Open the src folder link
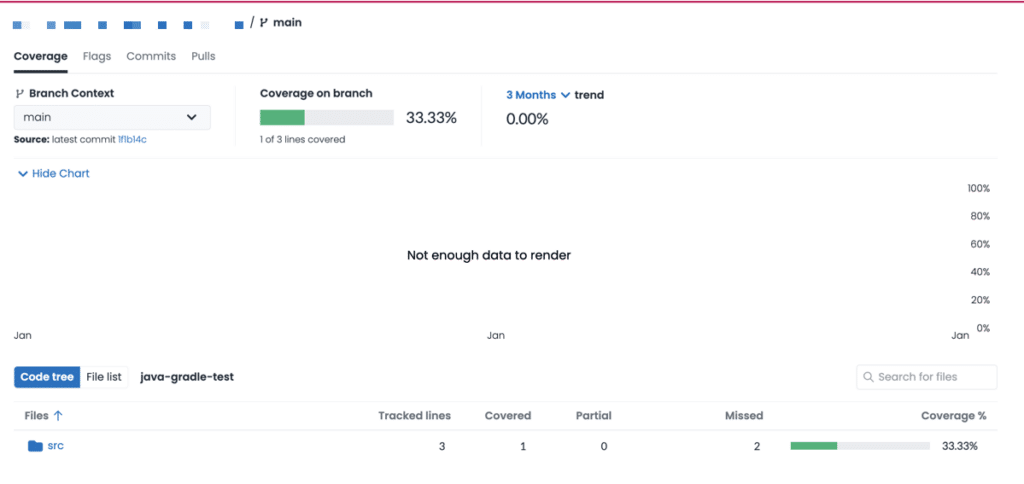 pos(56,446)
